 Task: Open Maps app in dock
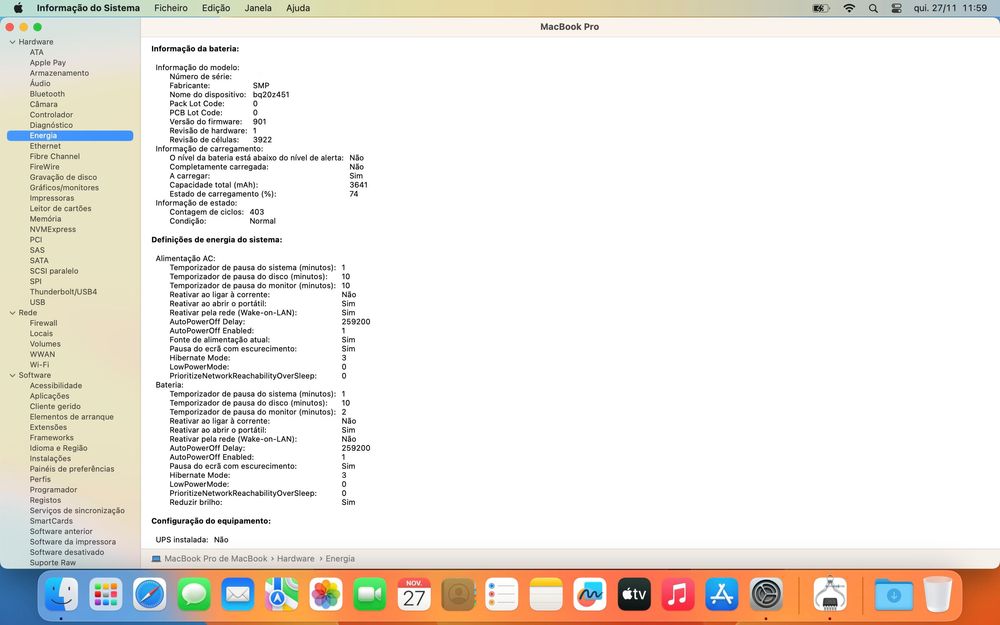282,594
